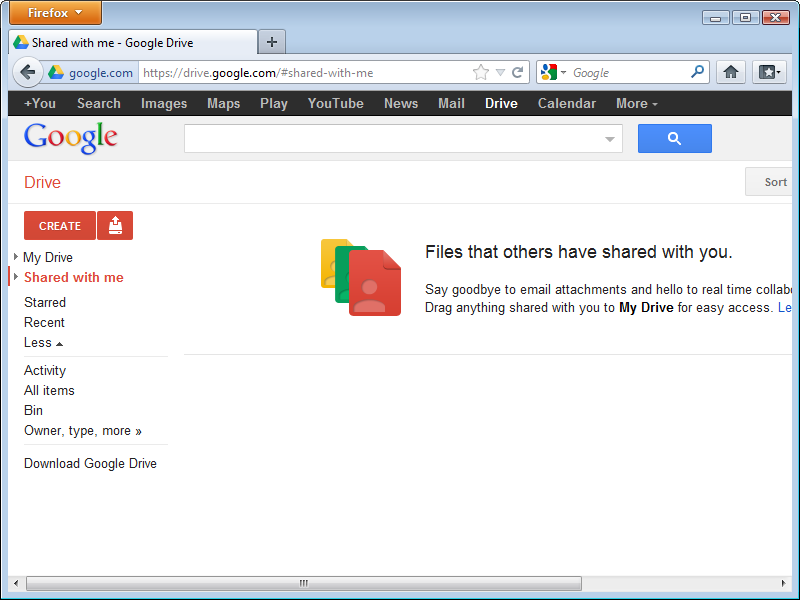Open Search in the Google bar
This screenshot has width=800, height=600.
click(x=99, y=104)
